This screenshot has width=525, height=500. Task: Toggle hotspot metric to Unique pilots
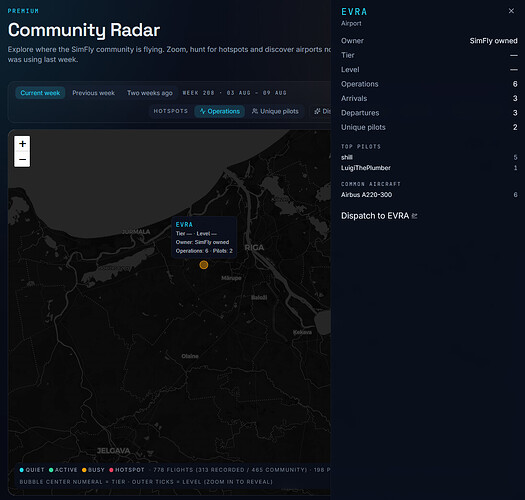point(275,111)
